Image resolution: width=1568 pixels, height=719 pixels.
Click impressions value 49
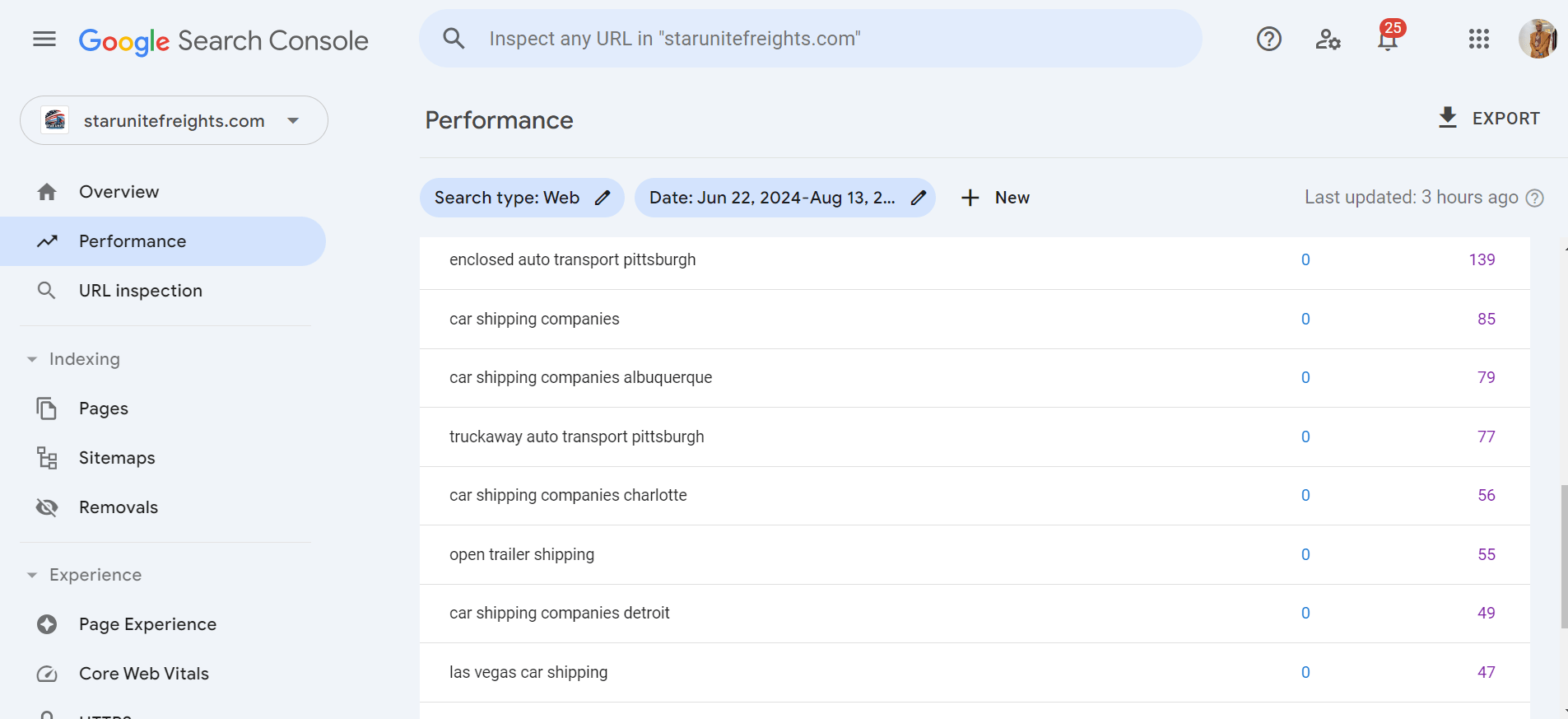[x=1486, y=613]
